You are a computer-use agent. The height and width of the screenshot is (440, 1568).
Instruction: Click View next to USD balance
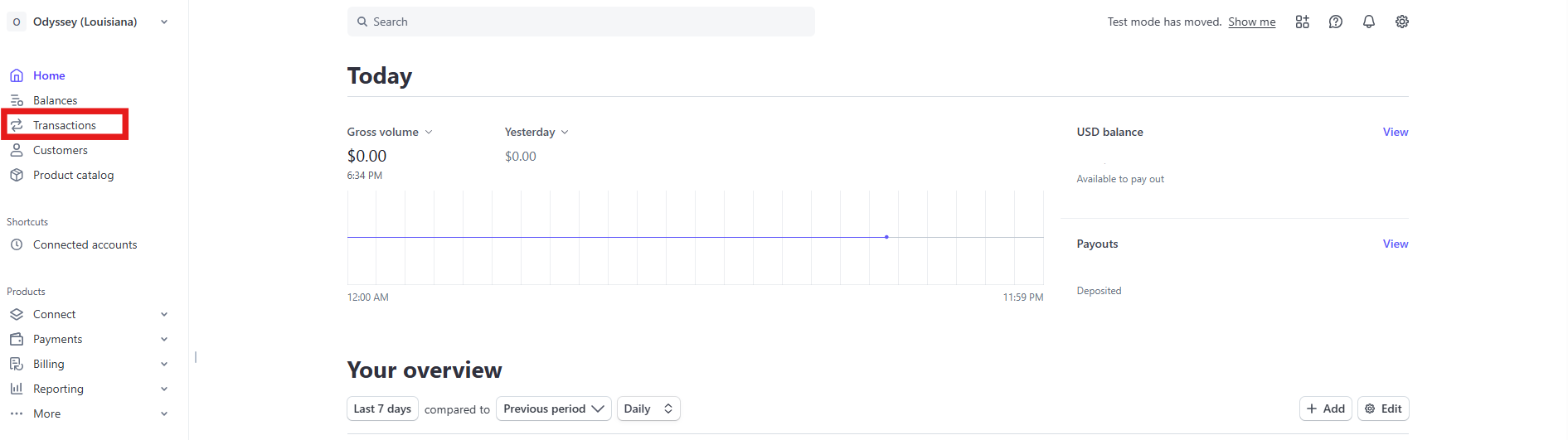(x=1395, y=132)
